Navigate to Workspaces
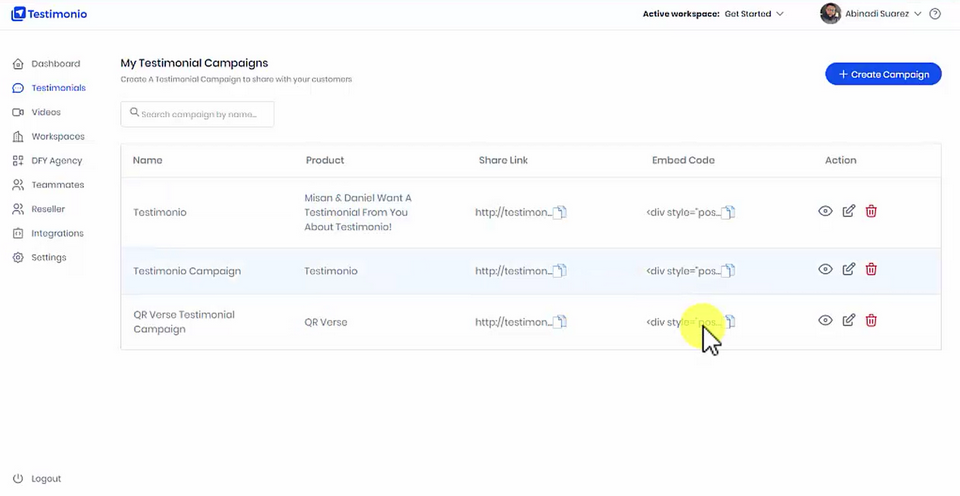The width and height of the screenshot is (960, 496). (x=49, y=137)
